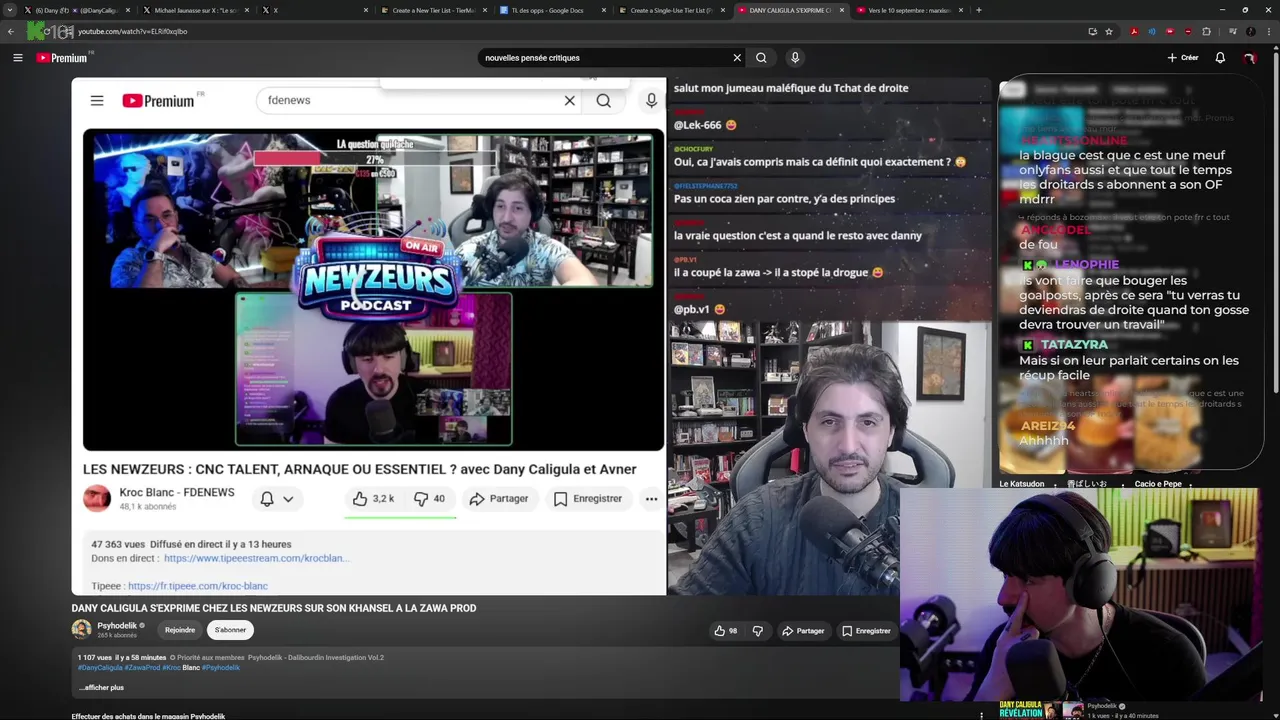Expand the notification preferences chevron
Image resolution: width=1280 pixels, height=720 pixels.
[288, 498]
